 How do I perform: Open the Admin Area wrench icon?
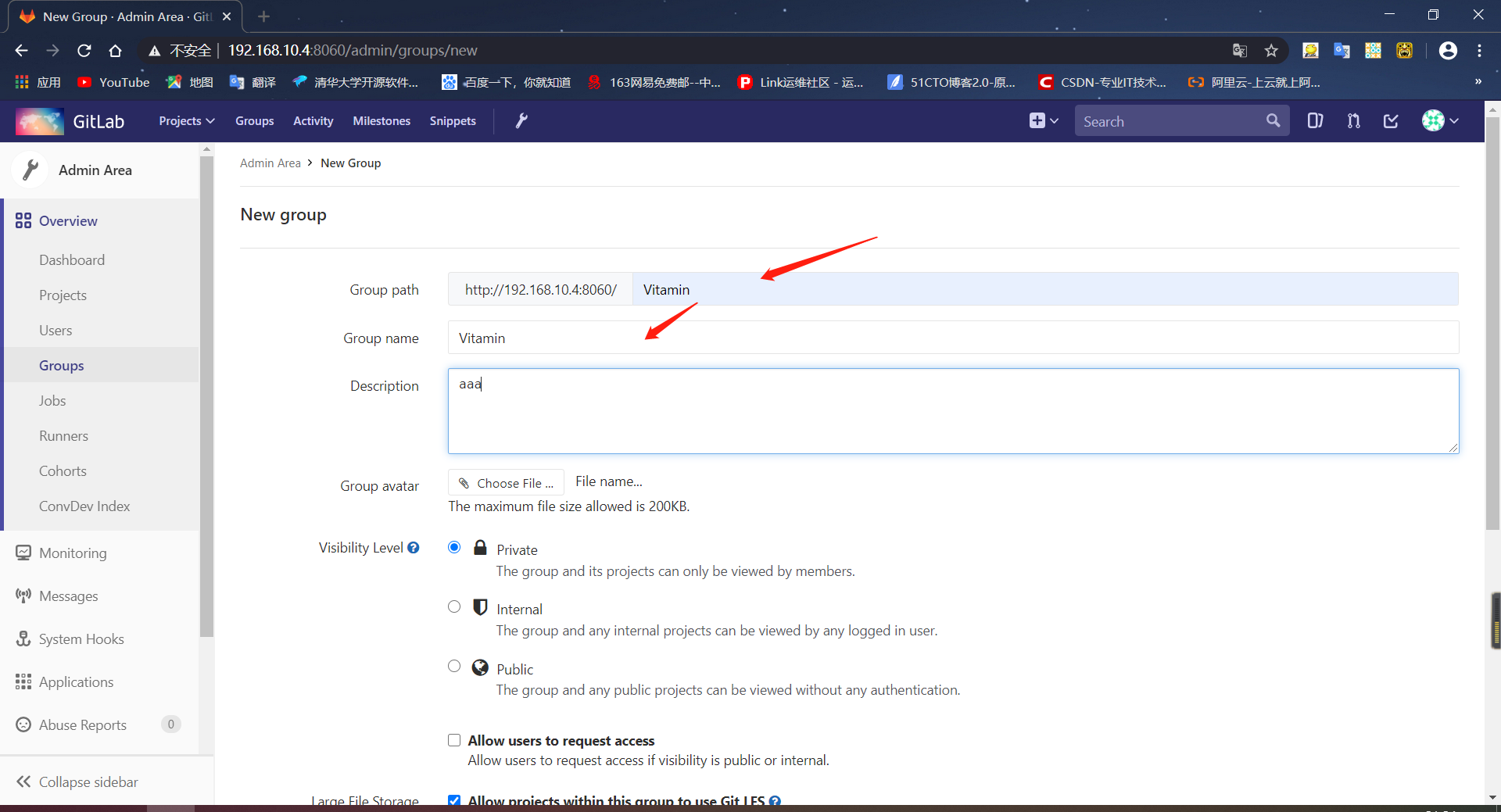(521, 121)
